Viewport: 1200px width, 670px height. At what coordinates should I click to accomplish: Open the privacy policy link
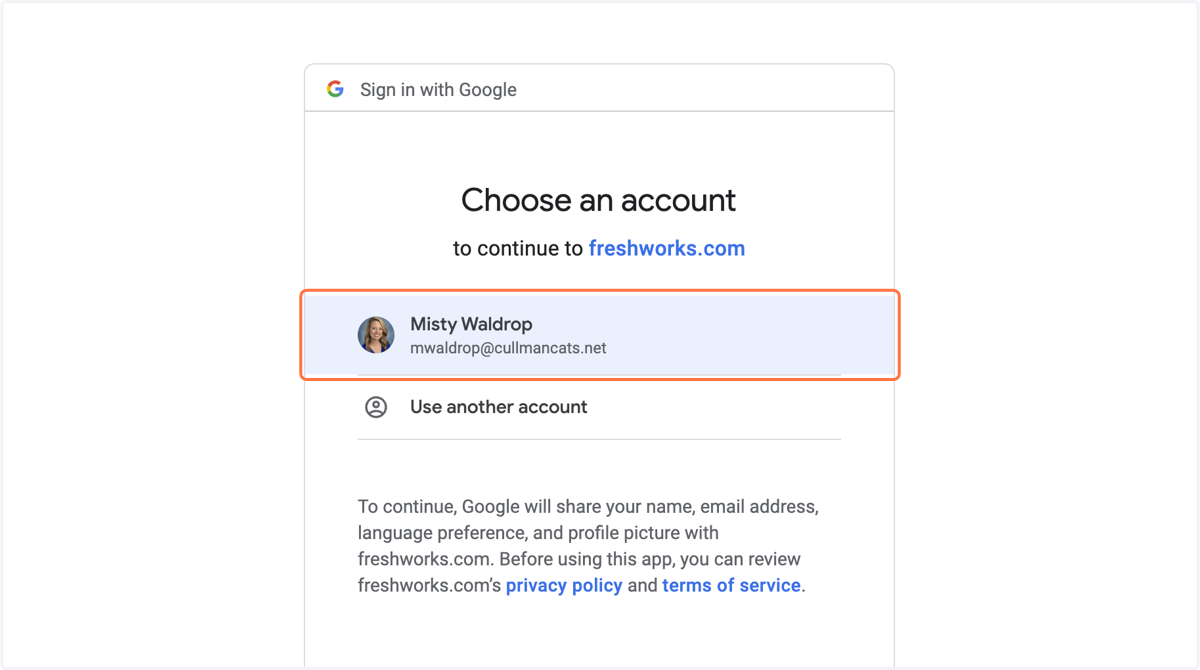click(564, 585)
